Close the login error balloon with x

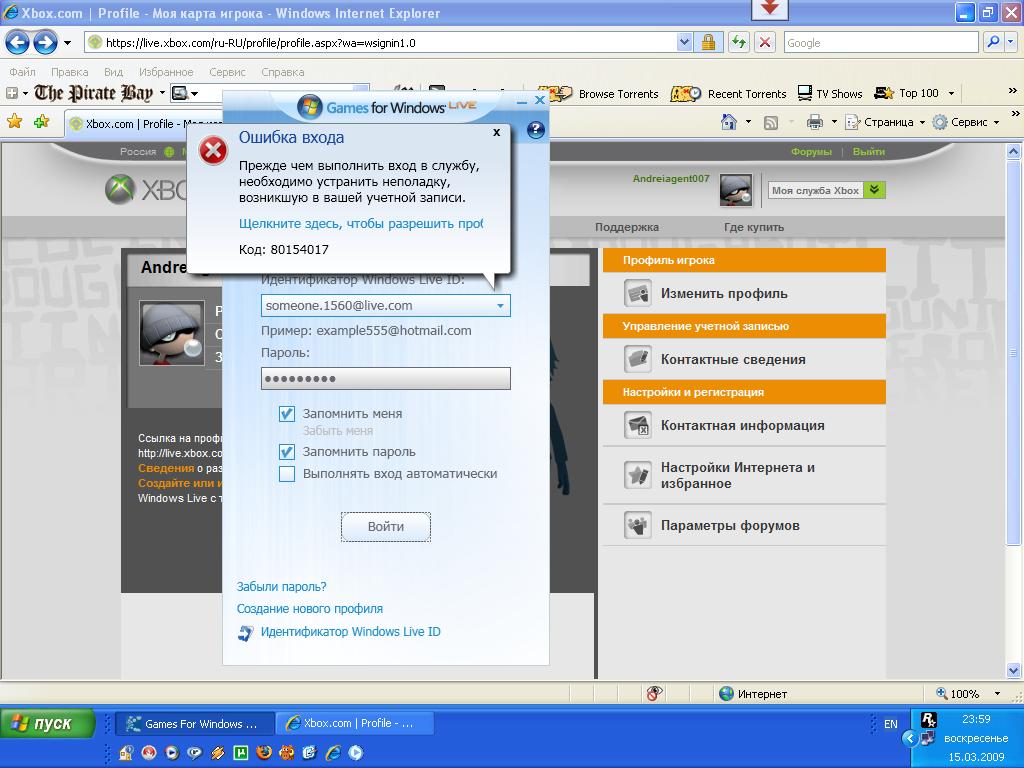[x=496, y=133]
